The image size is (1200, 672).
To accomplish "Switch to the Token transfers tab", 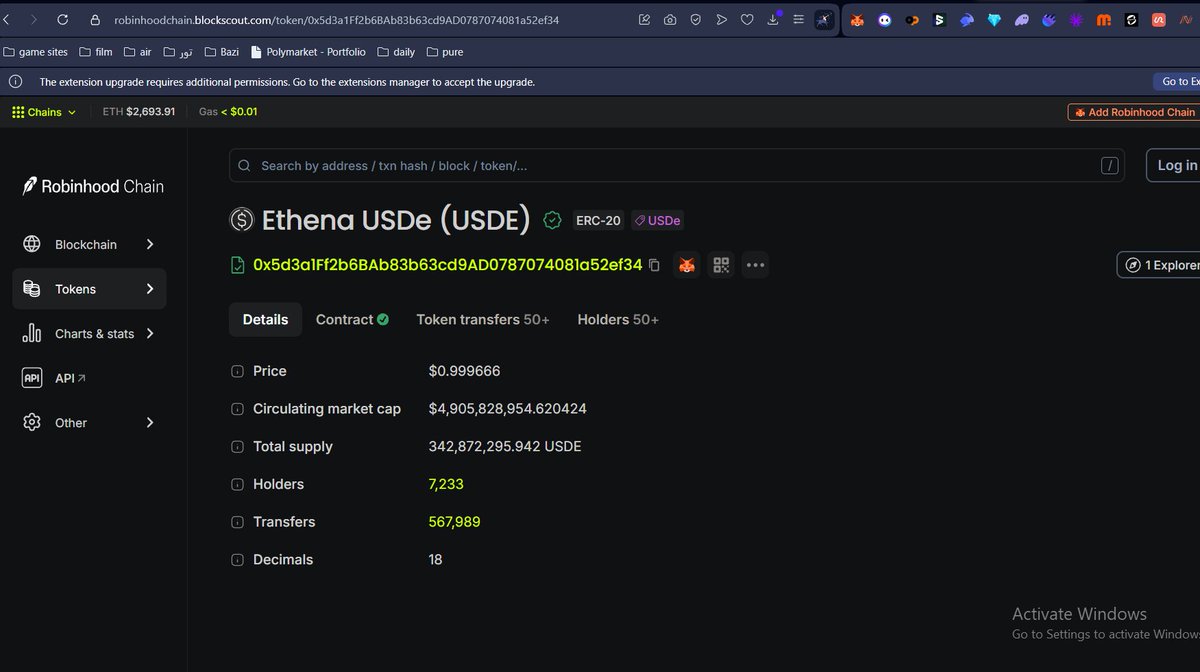I will pyautogui.click(x=483, y=320).
